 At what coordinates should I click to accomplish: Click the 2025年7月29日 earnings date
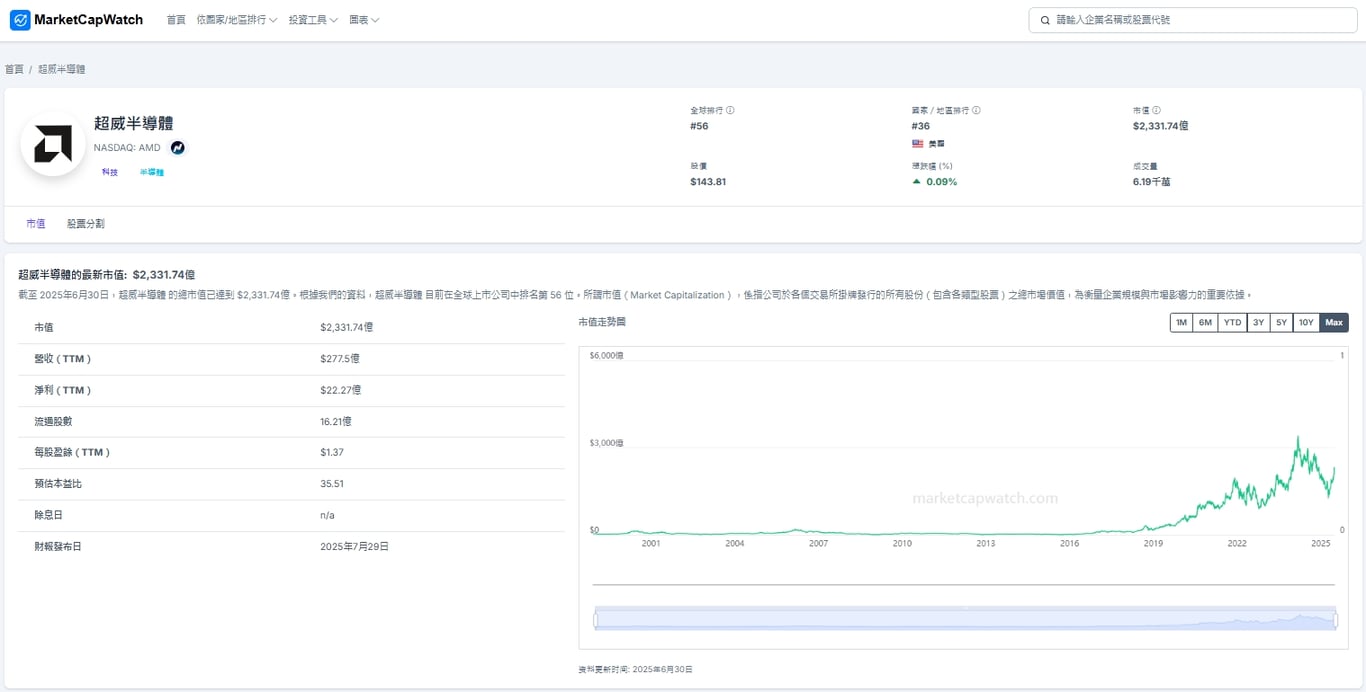click(355, 547)
